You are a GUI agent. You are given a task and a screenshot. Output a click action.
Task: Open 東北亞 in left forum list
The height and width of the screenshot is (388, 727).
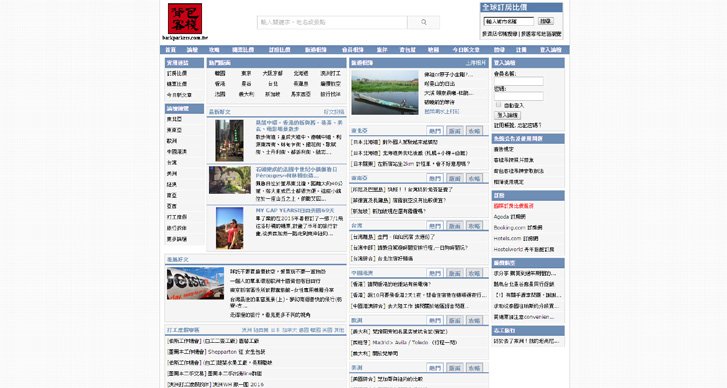click(174, 119)
